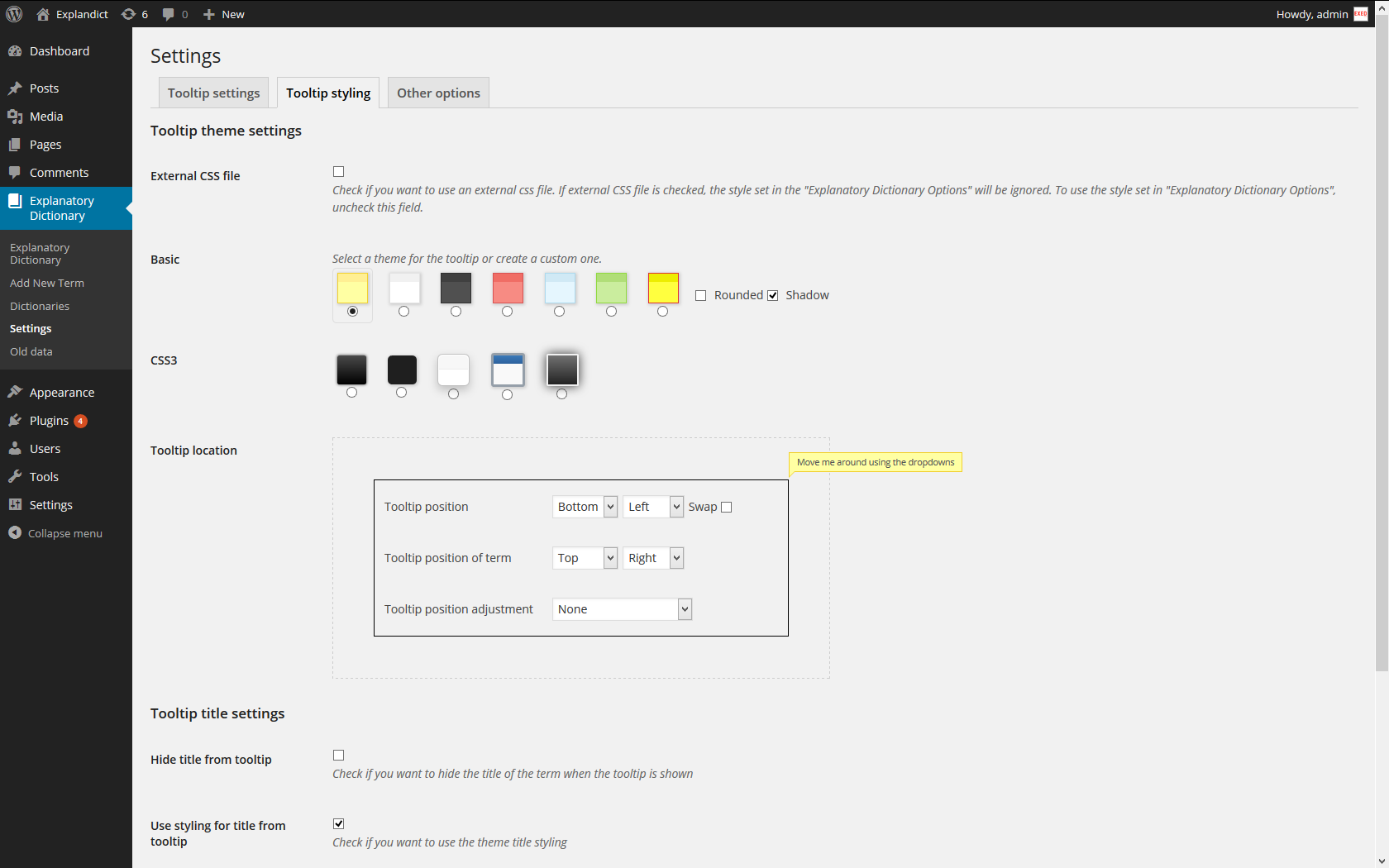Click the Tools wrench icon
The image size is (1389, 868).
tap(15, 477)
